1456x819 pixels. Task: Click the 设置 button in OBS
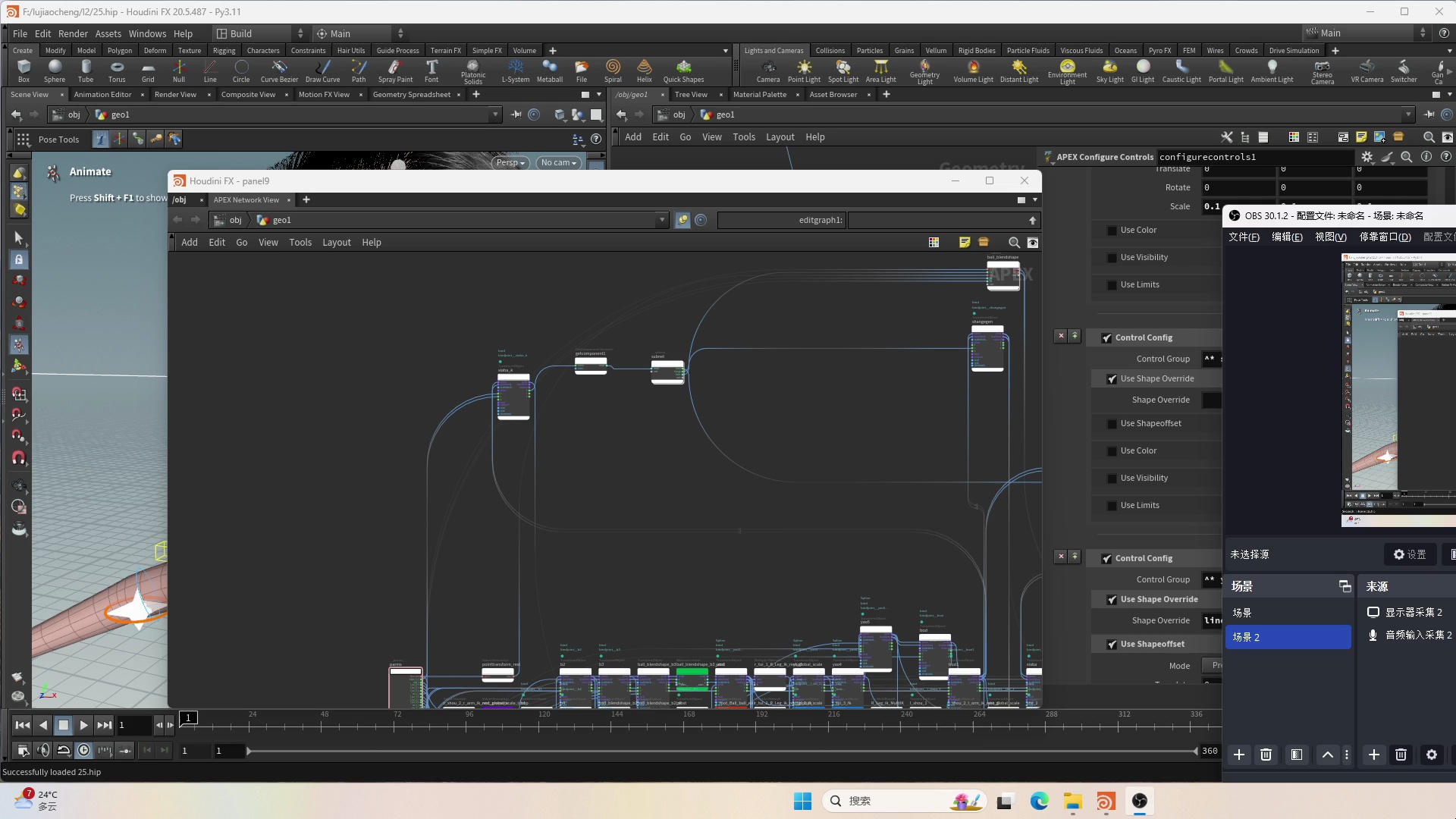1410,554
